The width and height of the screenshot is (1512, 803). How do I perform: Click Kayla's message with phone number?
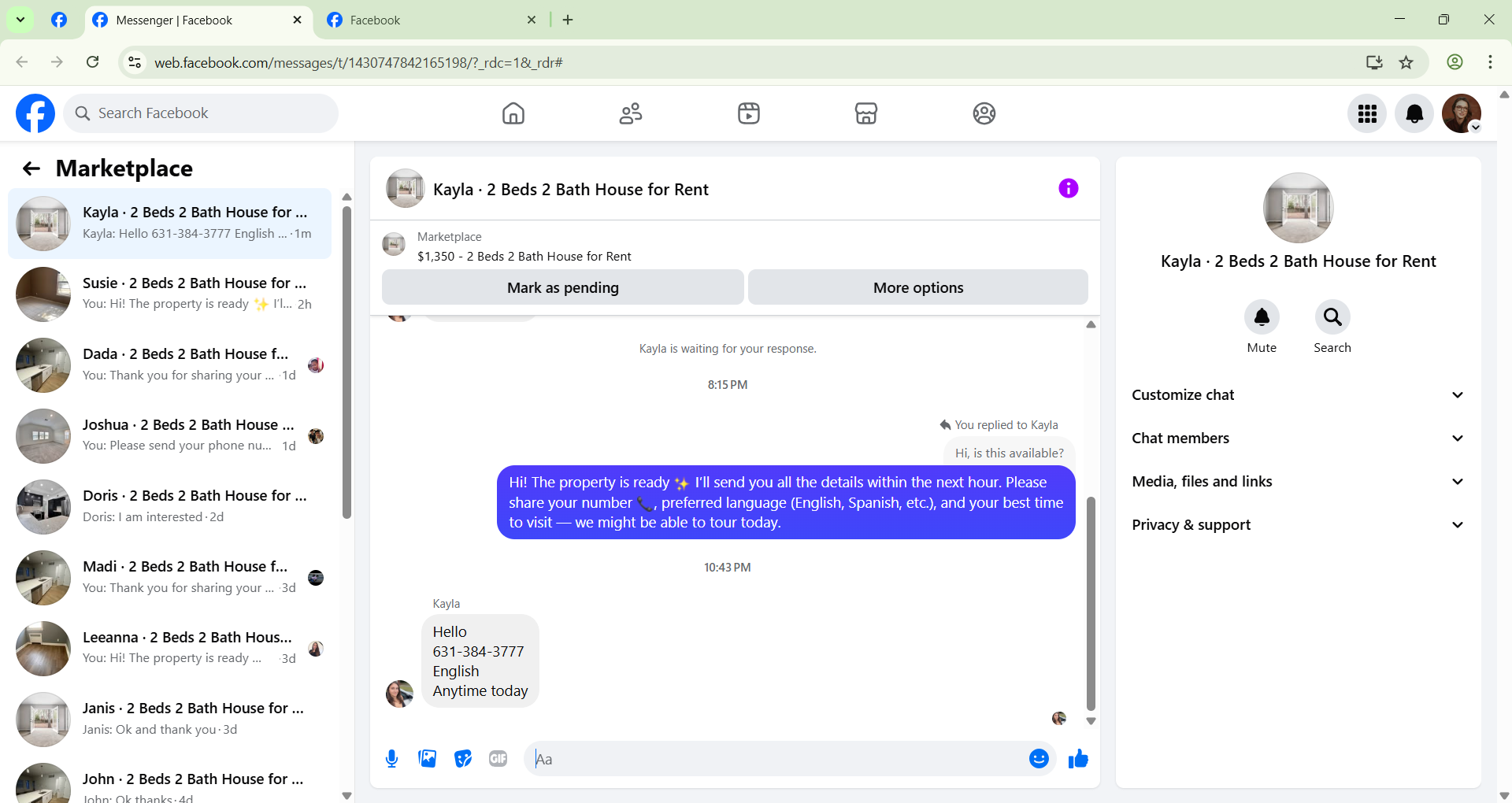click(x=480, y=661)
